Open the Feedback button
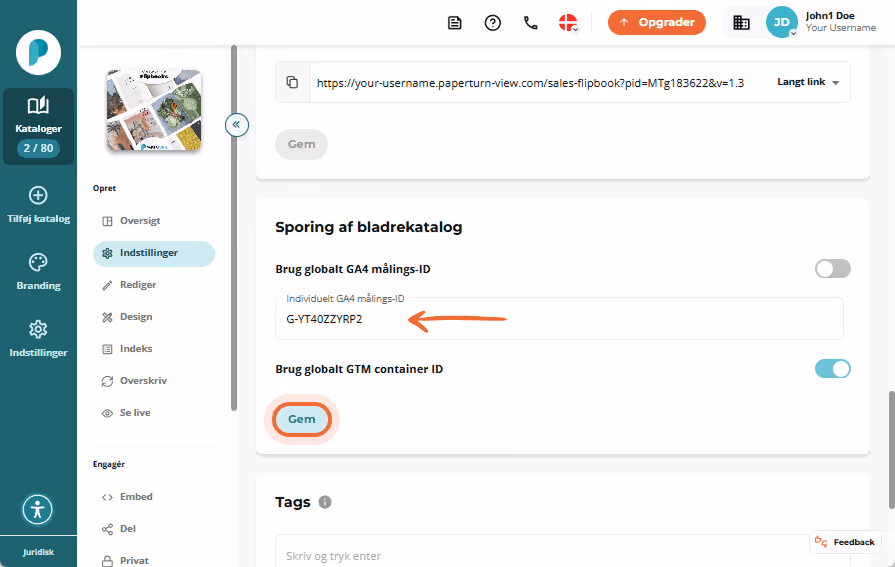 (845, 542)
